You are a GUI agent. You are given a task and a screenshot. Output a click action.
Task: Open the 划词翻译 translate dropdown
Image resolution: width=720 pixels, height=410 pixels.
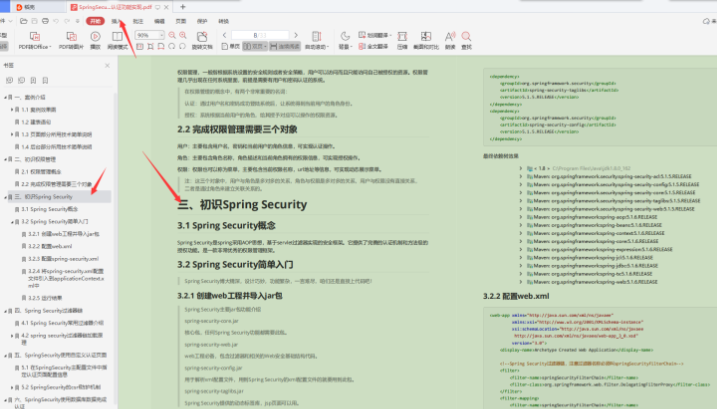375,35
